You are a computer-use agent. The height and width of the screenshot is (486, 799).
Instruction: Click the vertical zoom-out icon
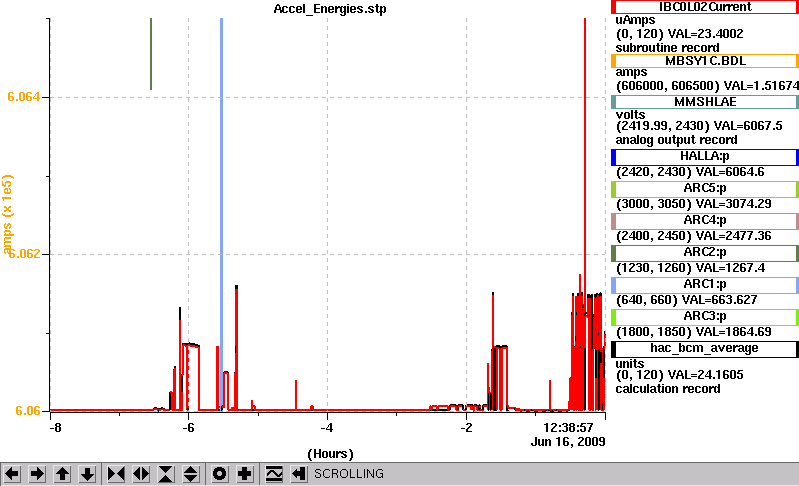191,474
